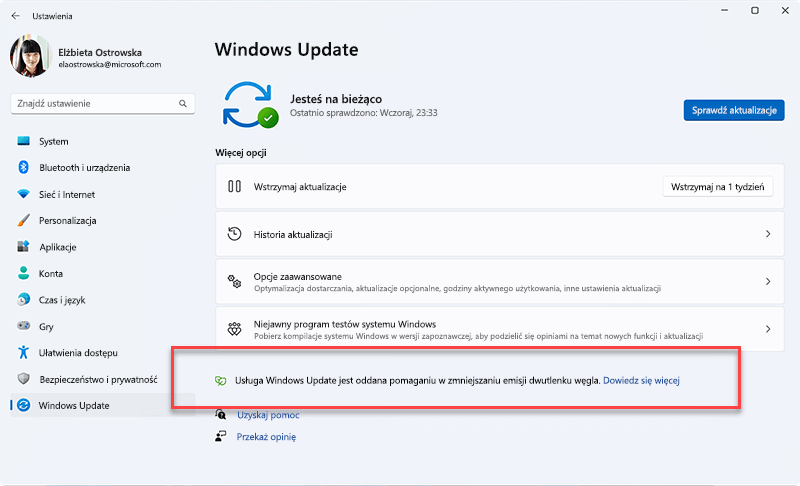The width and height of the screenshot is (800, 486).
Task: Click the Ułatwienia dostępu accessibility icon
Action: (x=23, y=352)
